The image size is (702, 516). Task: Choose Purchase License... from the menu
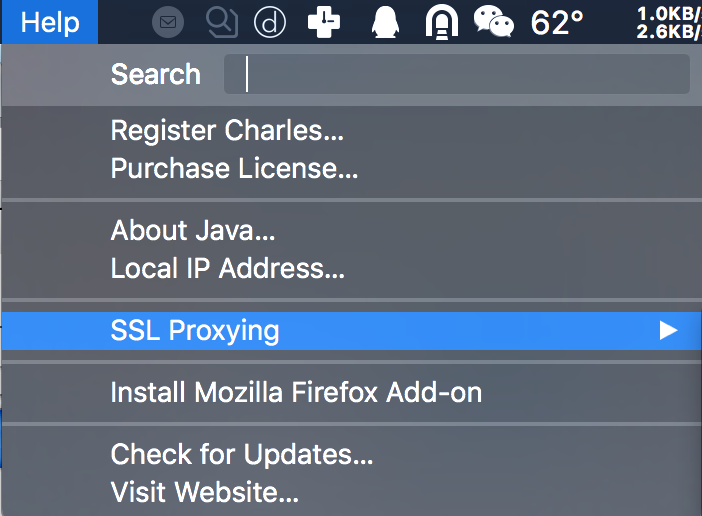(234, 169)
